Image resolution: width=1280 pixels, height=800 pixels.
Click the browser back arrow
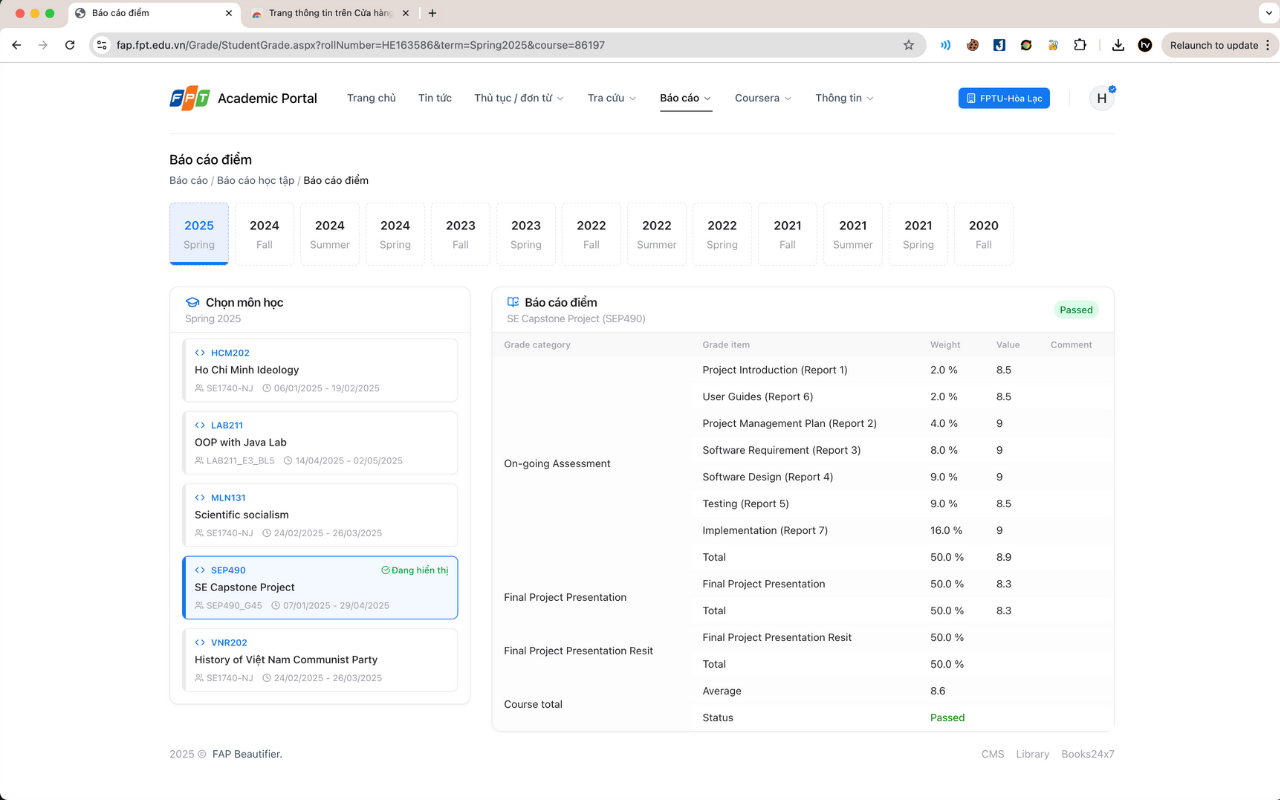16,45
